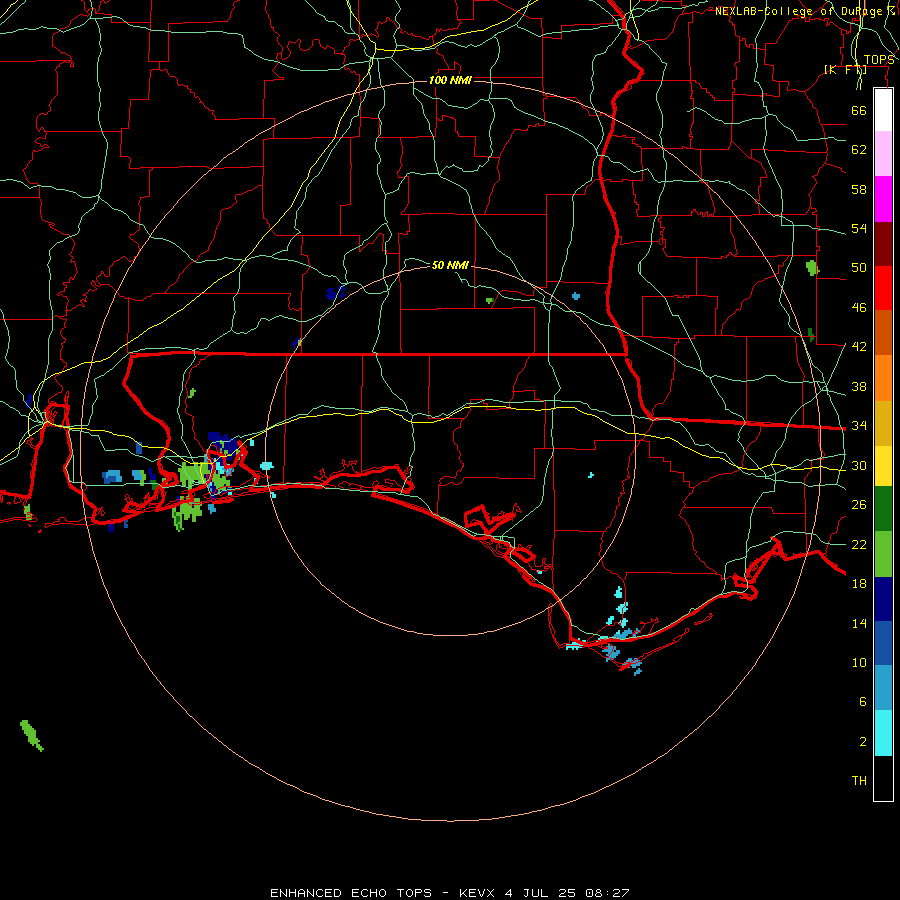Click legend value 34
Viewport: 900px width, 900px height.
coord(859,426)
